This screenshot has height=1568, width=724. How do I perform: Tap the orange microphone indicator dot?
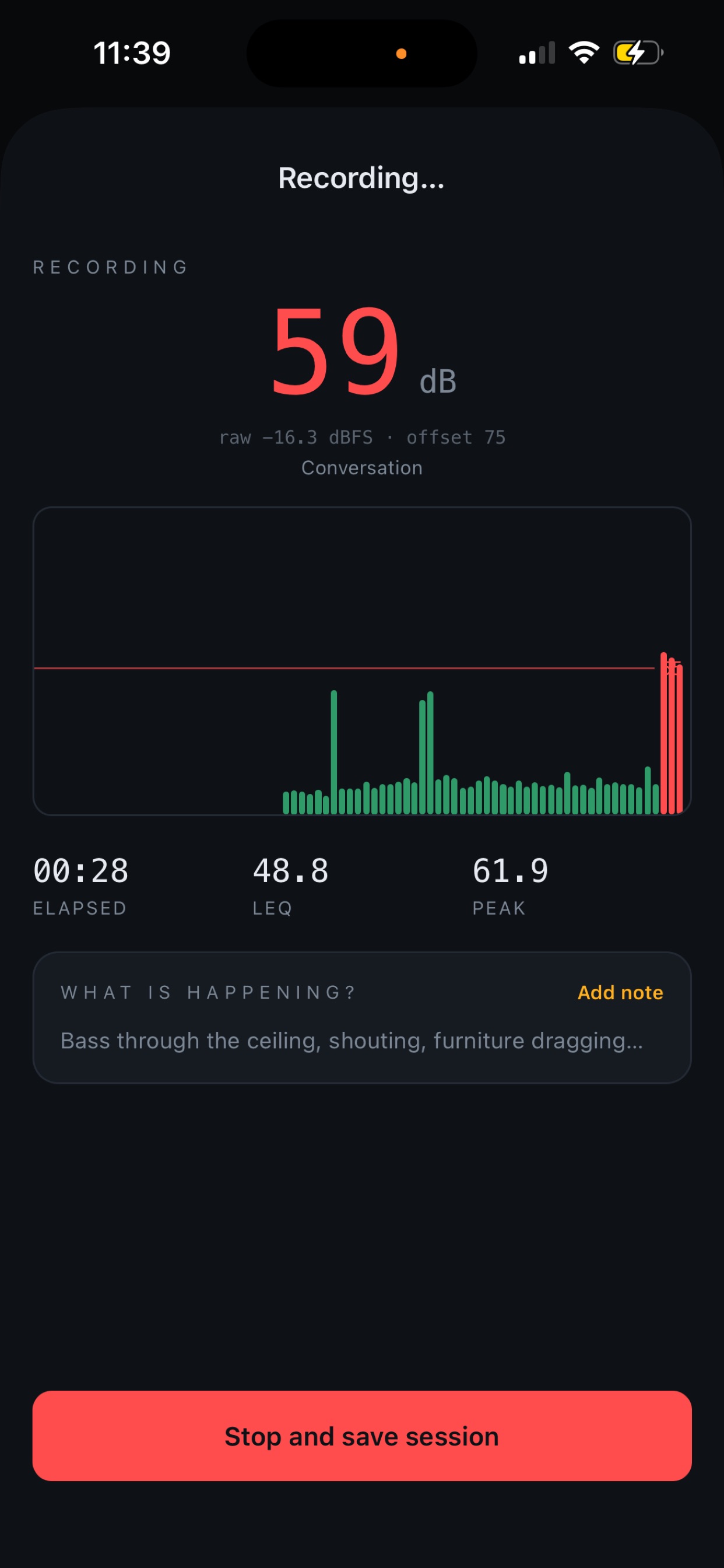pos(401,54)
